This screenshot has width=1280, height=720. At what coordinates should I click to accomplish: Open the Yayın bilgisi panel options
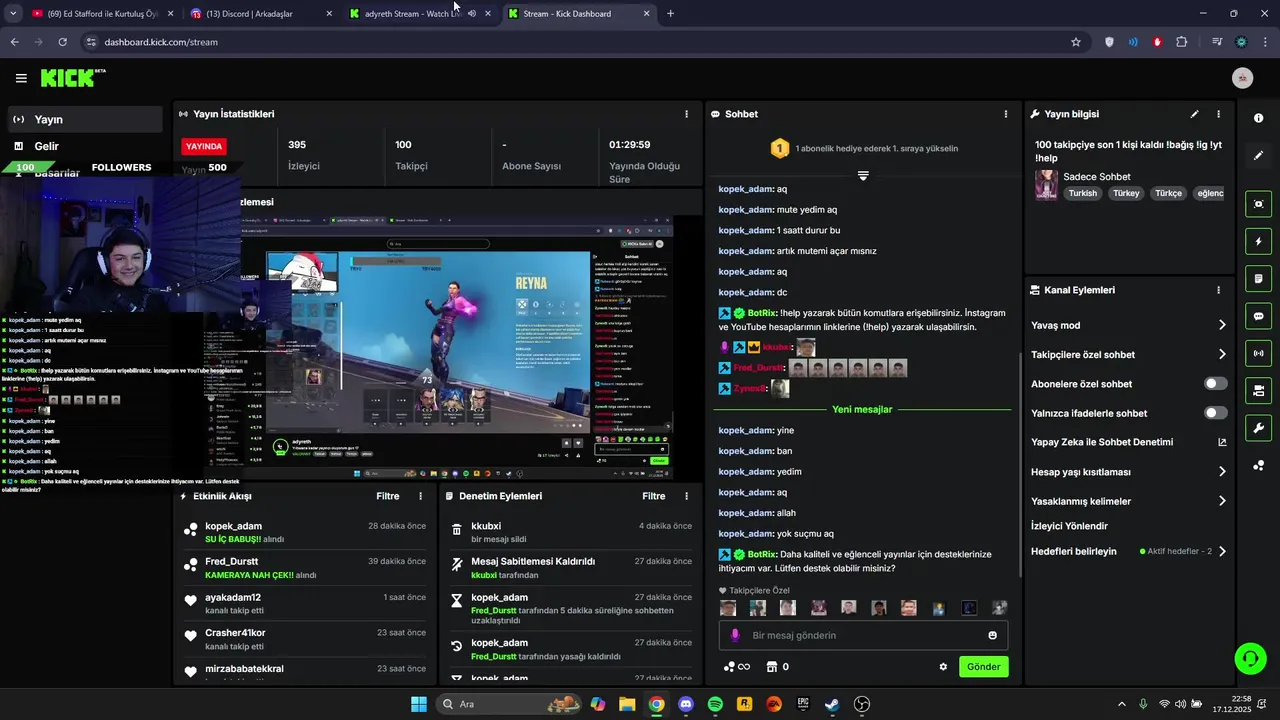[1218, 114]
